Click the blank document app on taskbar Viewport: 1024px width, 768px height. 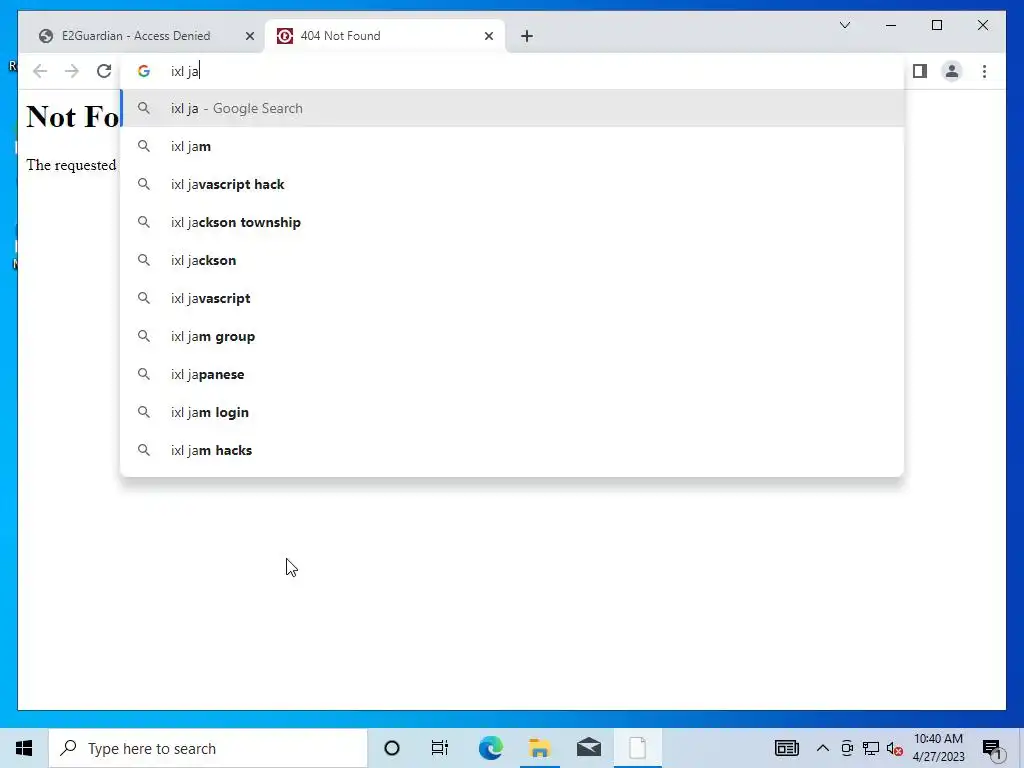pyautogui.click(x=637, y=748)
